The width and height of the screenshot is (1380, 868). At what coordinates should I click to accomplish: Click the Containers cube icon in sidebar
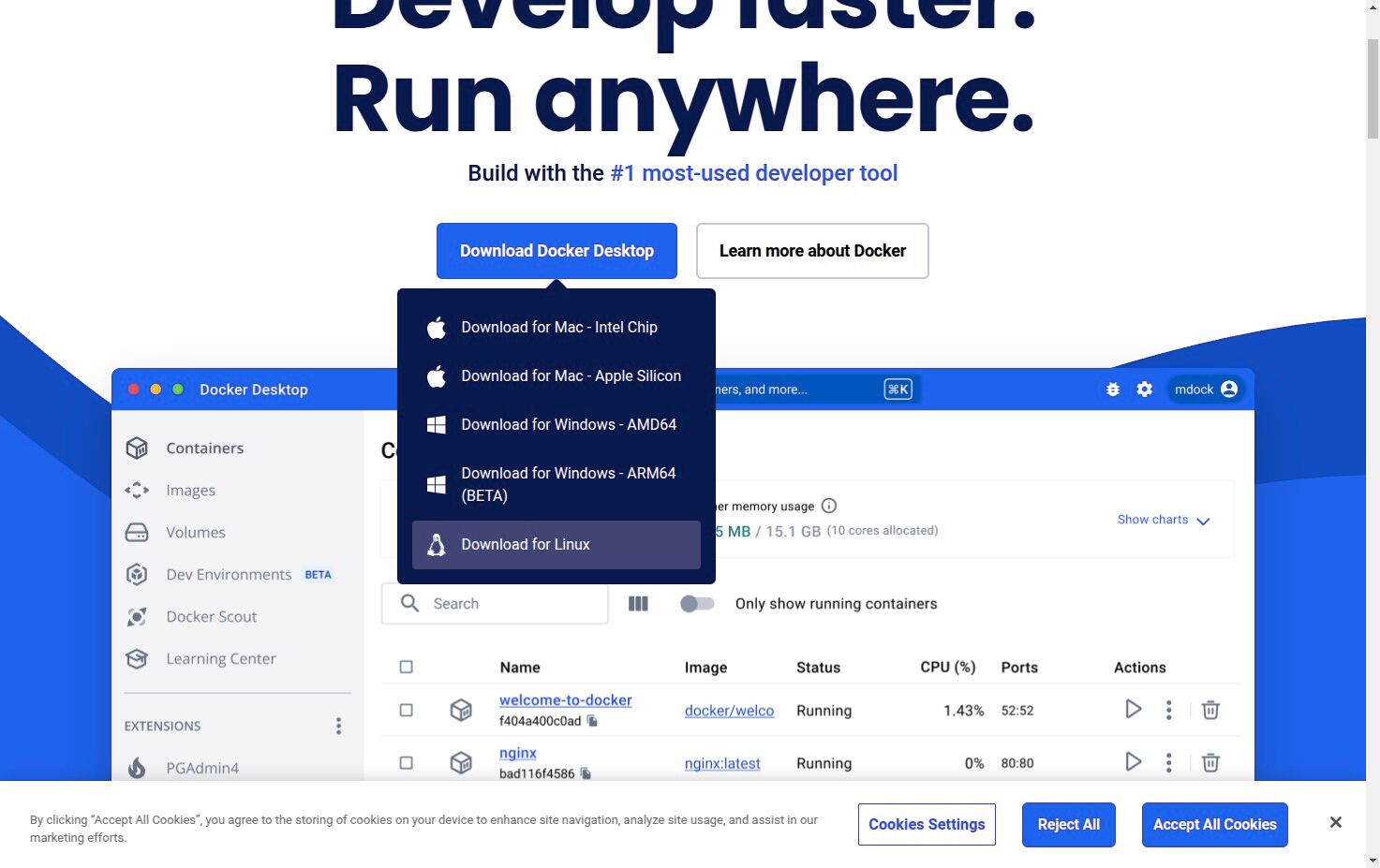(x=137, y=448)
